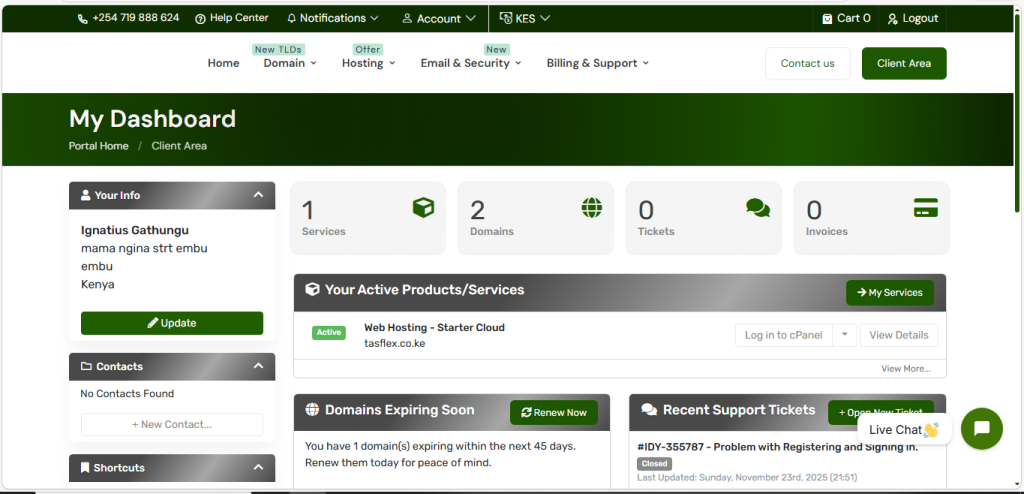1024x494 pixels.
Task: Expand the Billing & Support menu
Action: click(x=598, y=63)
